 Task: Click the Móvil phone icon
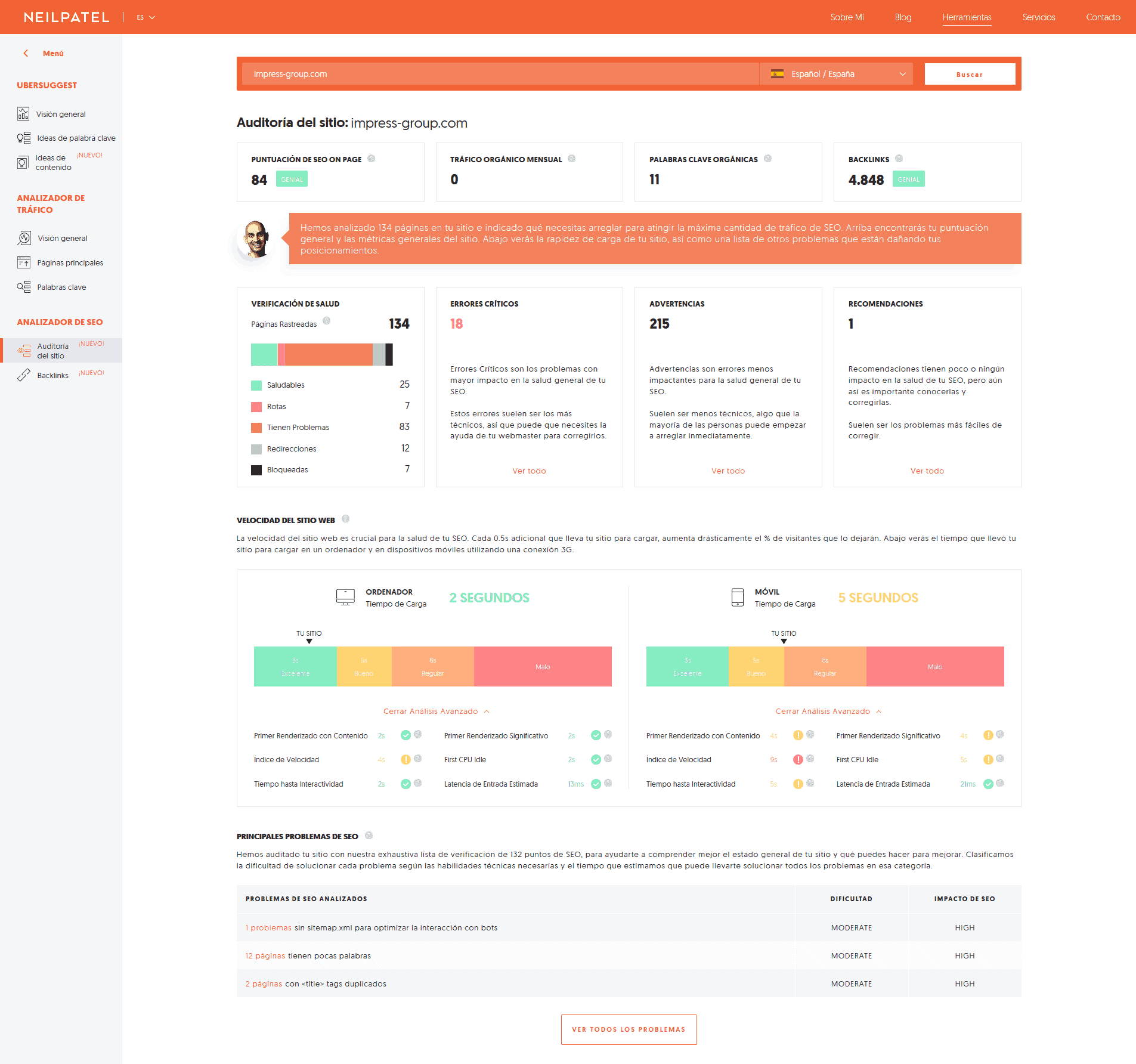click(x=738, y=597)
